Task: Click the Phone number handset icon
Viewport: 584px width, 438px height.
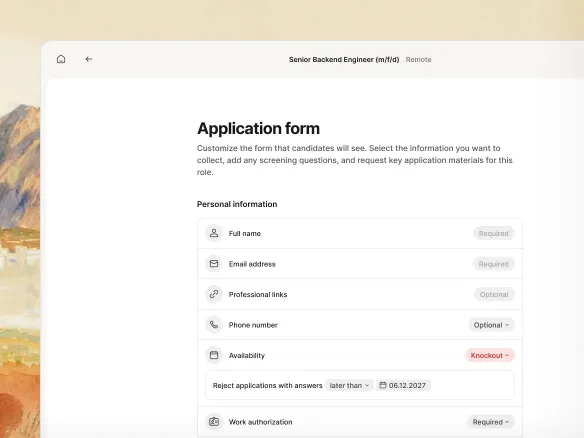Action: [214, 325]
